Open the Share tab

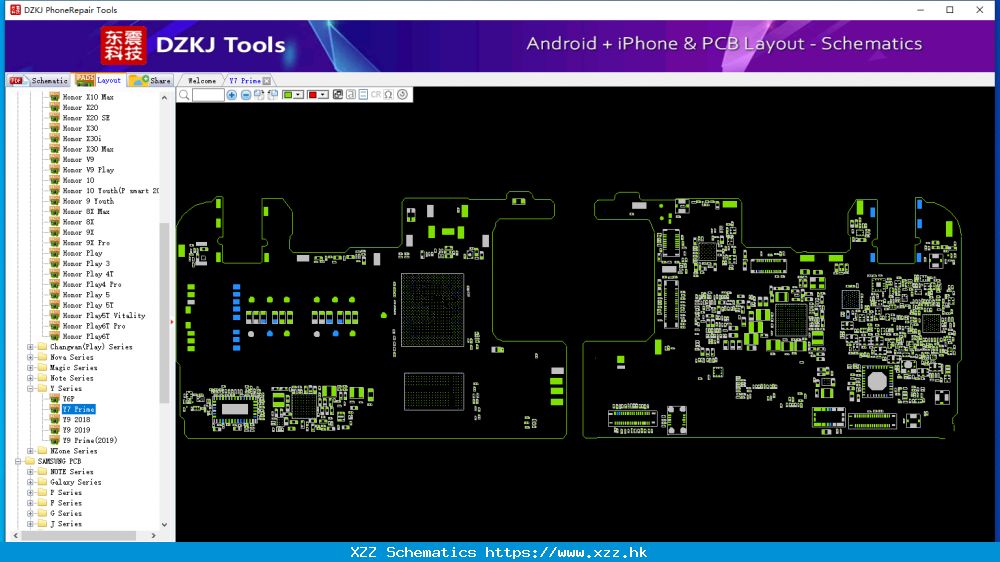coord(151,80)
